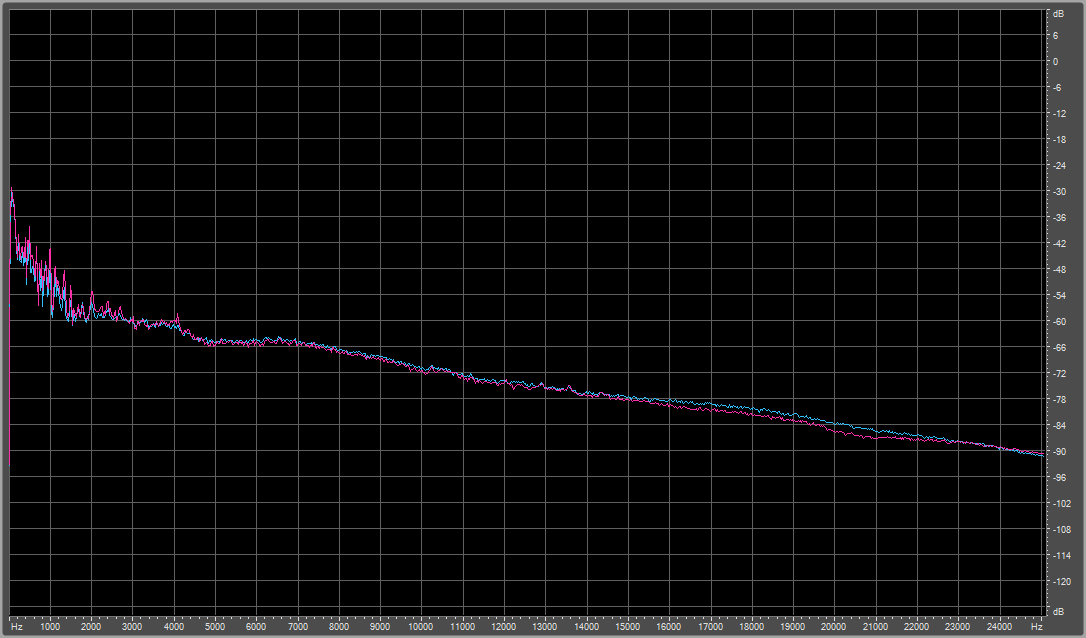The height and width of the screenshot is (638, 1086).
Task: Select the -90 dB level label
Action: coord(1059,451)
